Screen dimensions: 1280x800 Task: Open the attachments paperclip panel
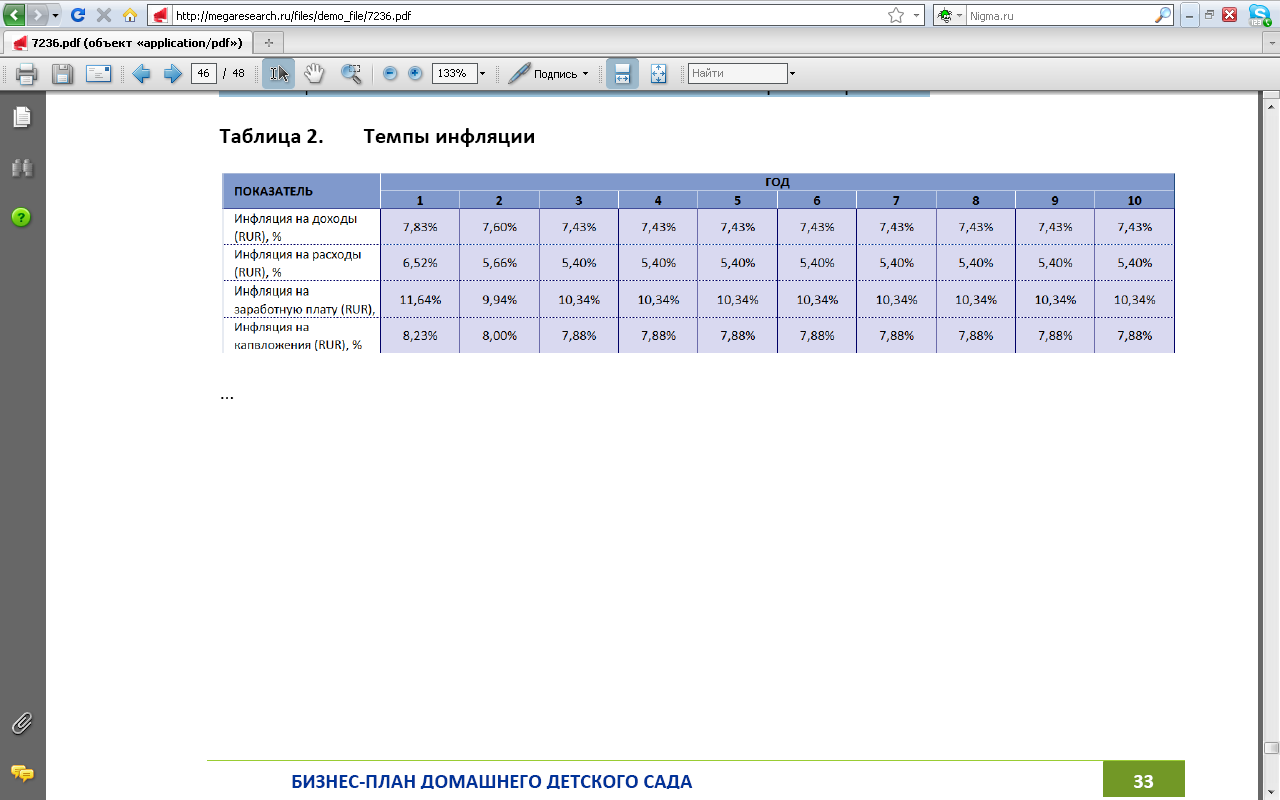click(22, 723)
